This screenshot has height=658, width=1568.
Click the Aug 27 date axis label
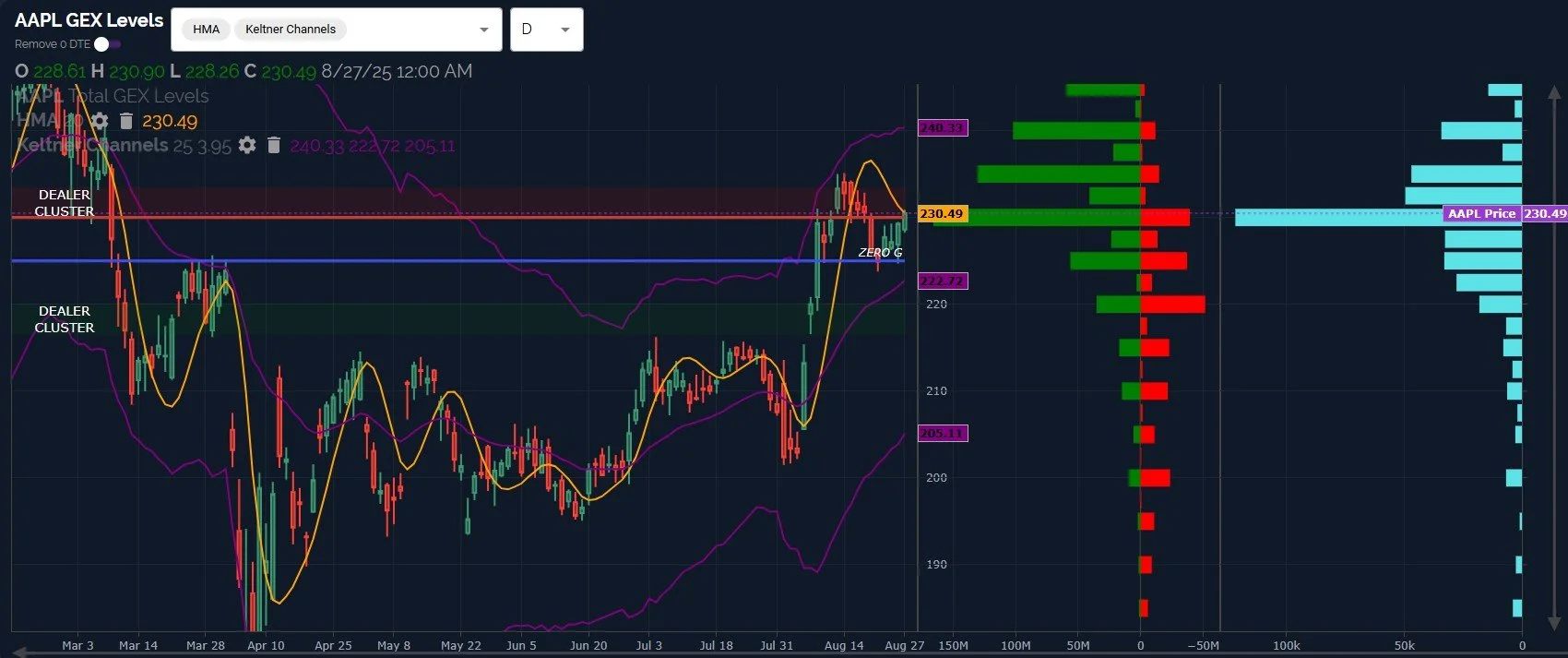click(x=904, y=645)
